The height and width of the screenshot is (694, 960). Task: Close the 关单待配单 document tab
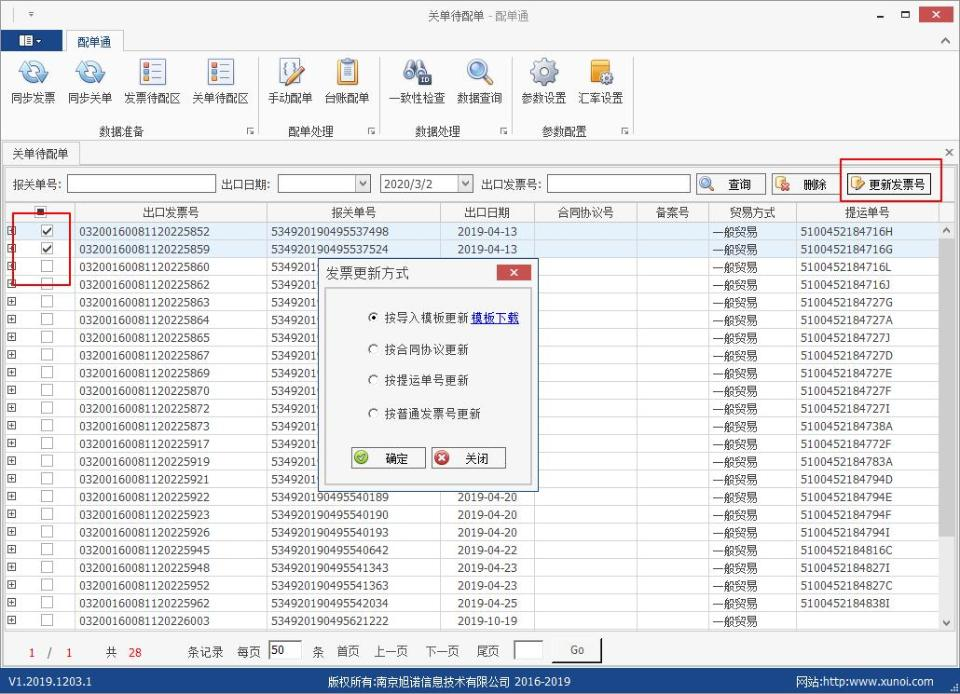[949, 152]
